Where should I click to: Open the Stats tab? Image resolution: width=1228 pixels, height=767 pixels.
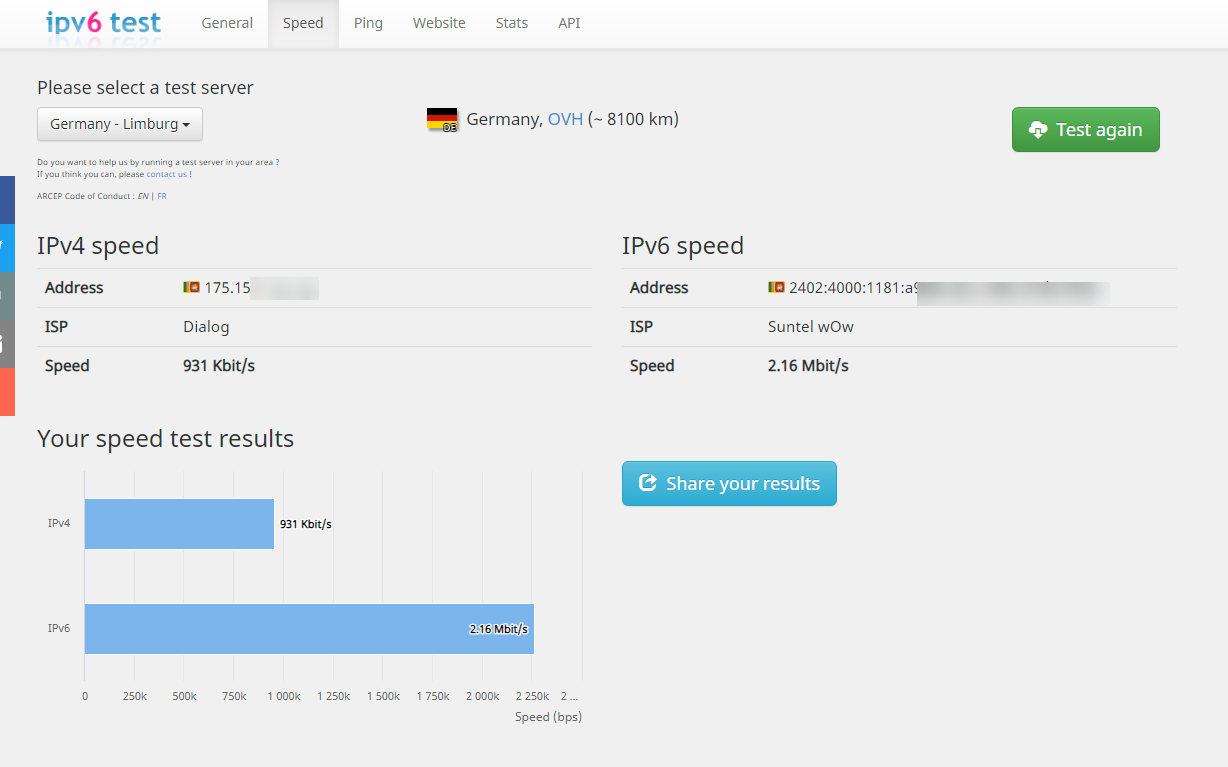coord(511,23)
